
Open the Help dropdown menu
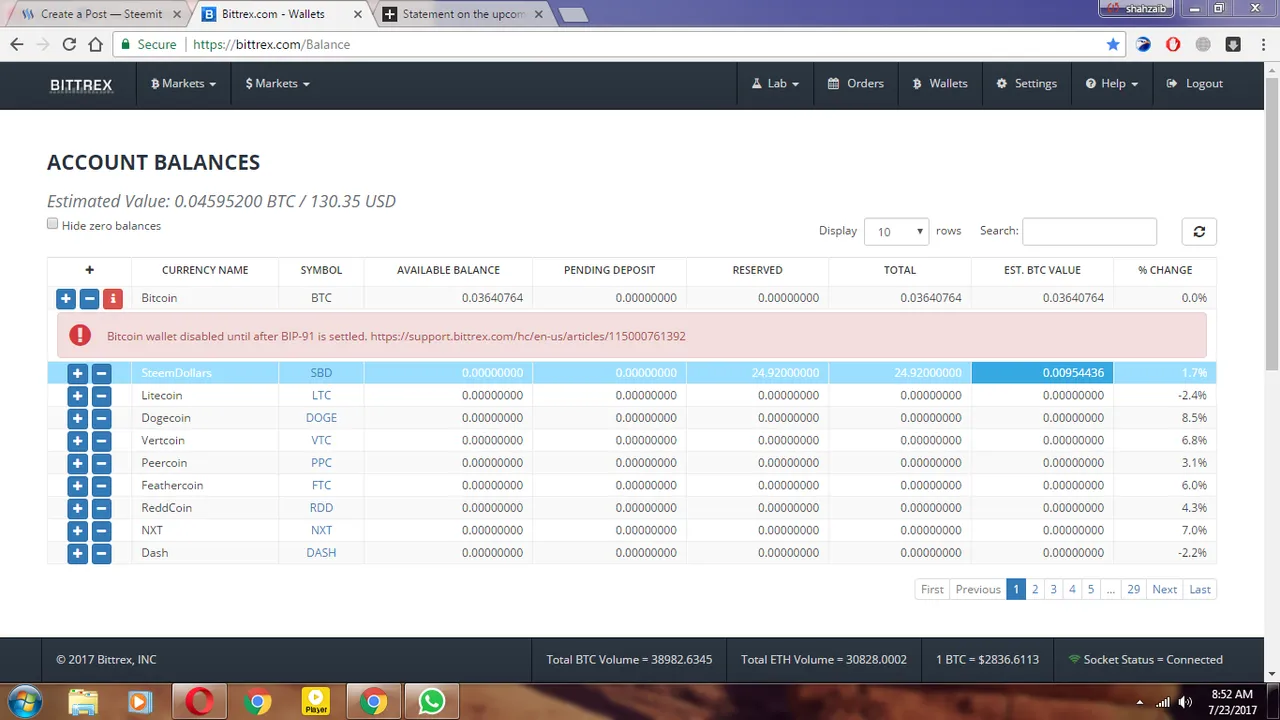point(1111,83)
